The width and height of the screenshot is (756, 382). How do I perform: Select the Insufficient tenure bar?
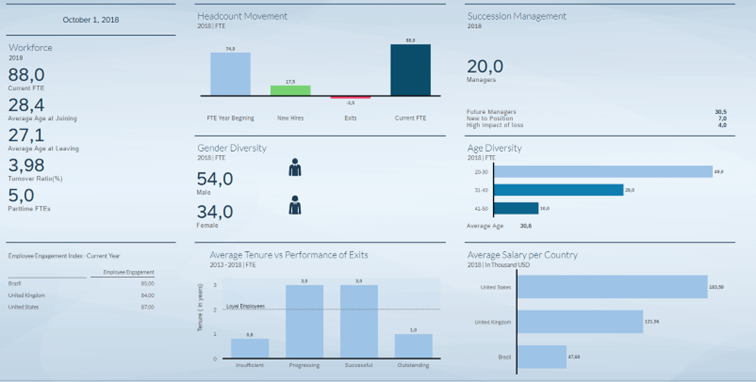[x=250, y=348]
